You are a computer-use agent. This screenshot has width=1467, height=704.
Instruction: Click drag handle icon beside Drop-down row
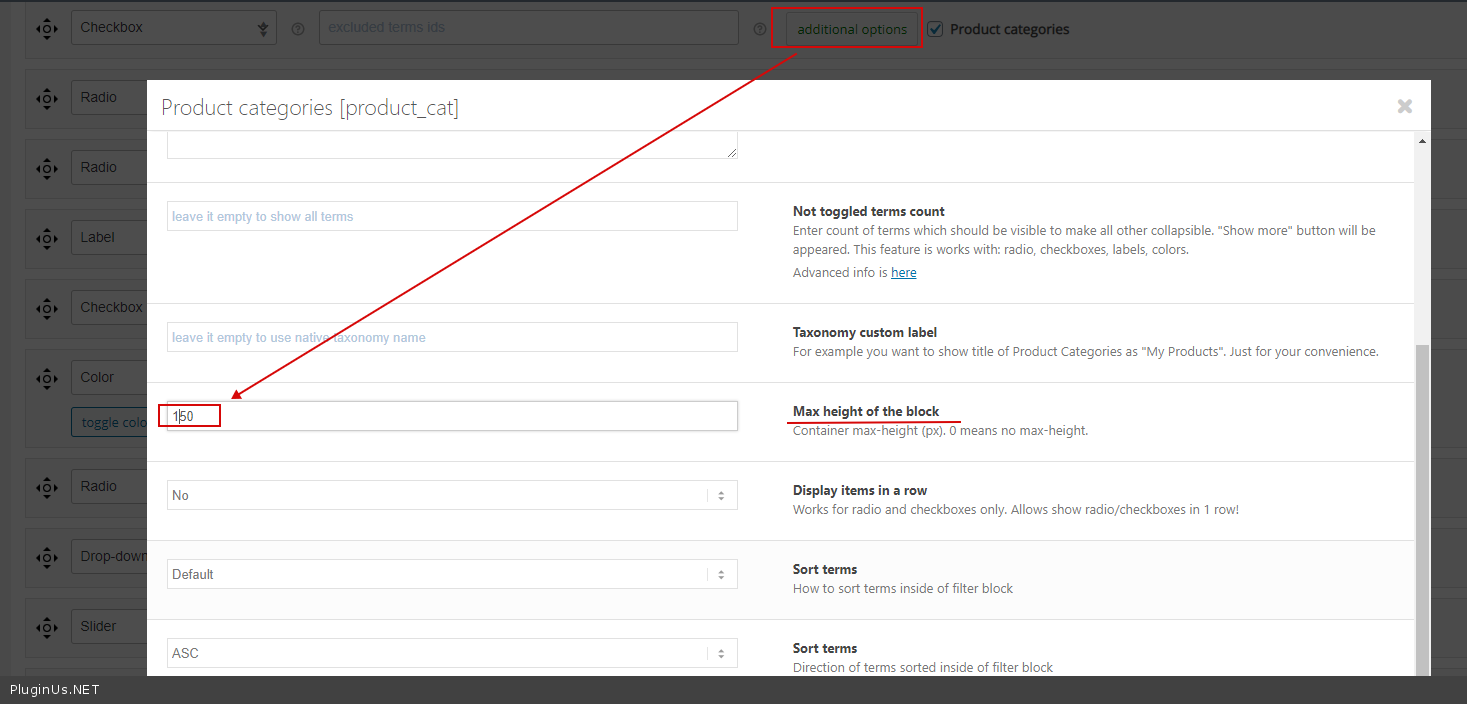pos(47,557)
